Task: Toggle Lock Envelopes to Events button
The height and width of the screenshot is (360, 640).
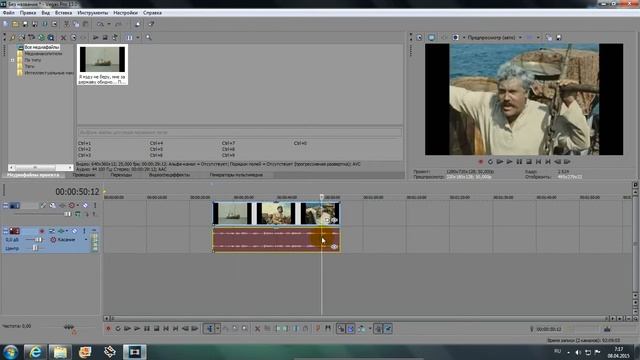Action: click(x=378, y=328)
